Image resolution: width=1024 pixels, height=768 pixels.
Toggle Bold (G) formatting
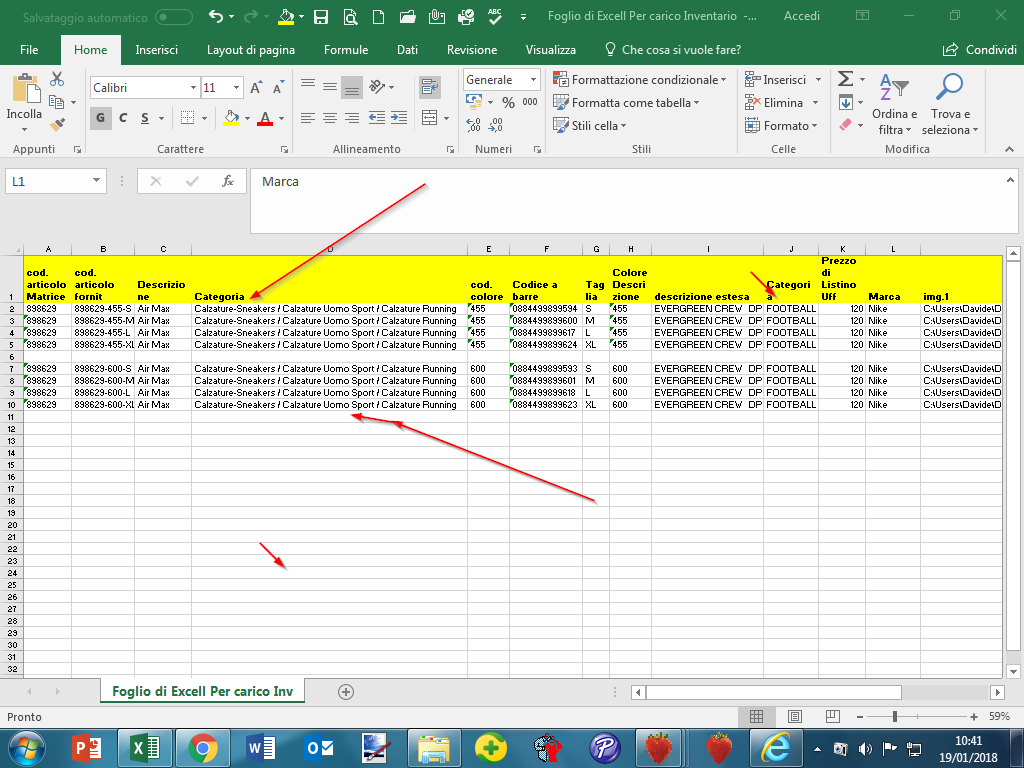coord(101,118)
